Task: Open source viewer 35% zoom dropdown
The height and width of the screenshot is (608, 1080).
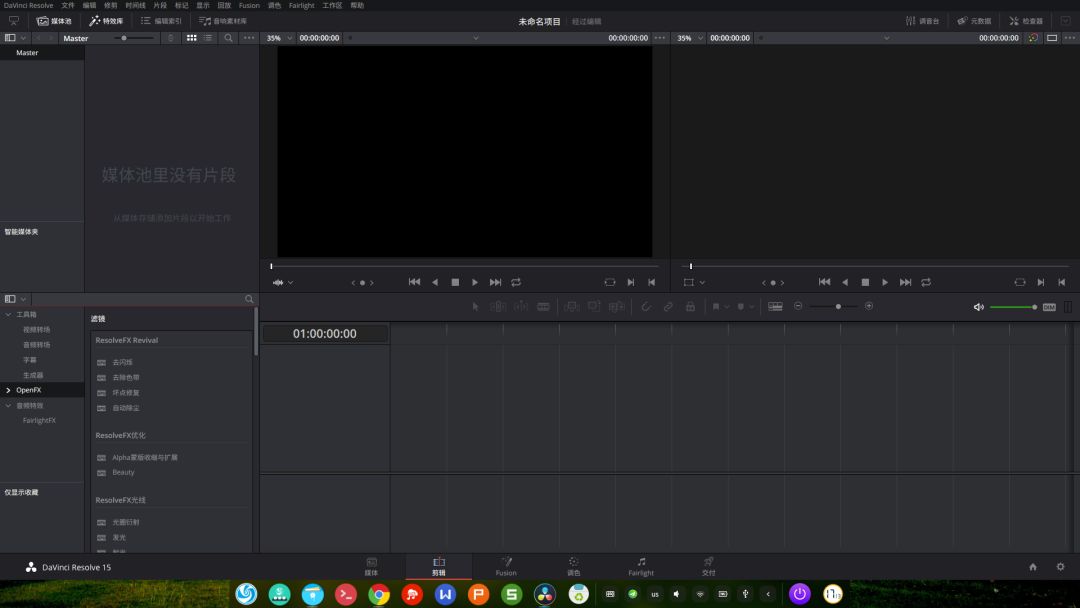Action: [280, 38]
